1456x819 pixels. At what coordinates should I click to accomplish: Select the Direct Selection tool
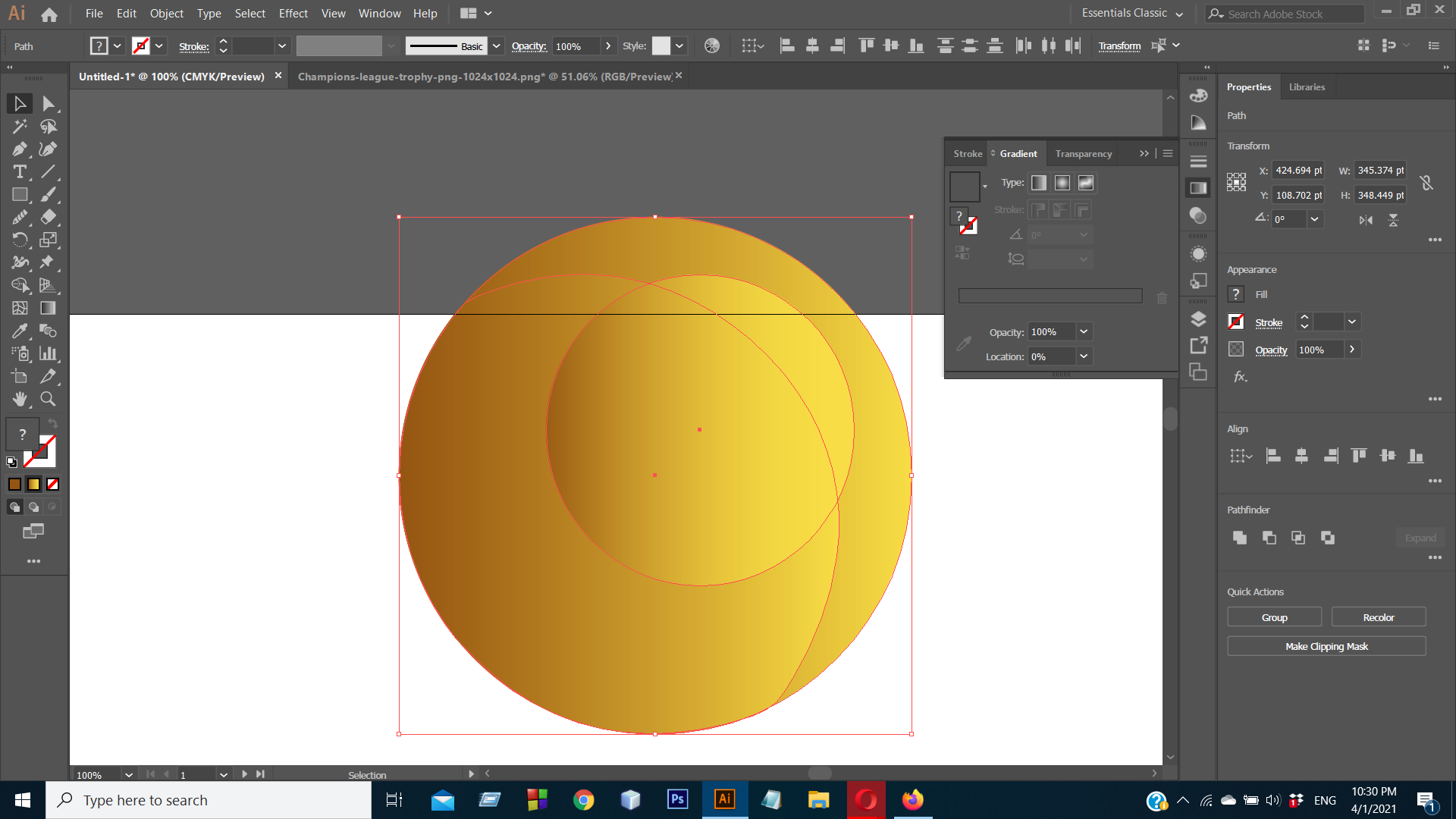49,104
